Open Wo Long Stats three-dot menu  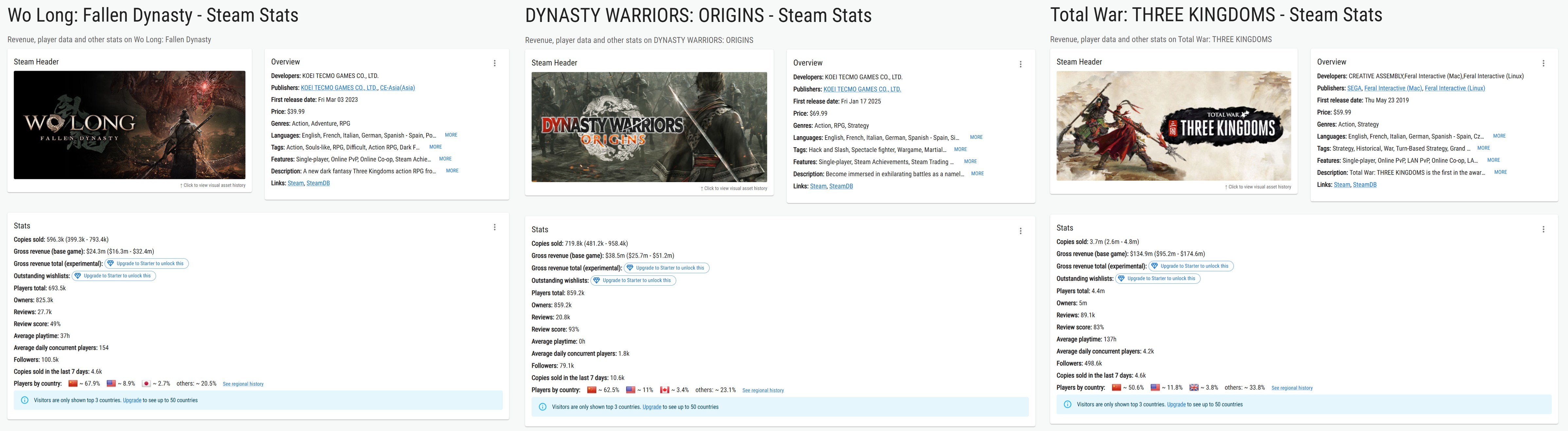(494, 227)
